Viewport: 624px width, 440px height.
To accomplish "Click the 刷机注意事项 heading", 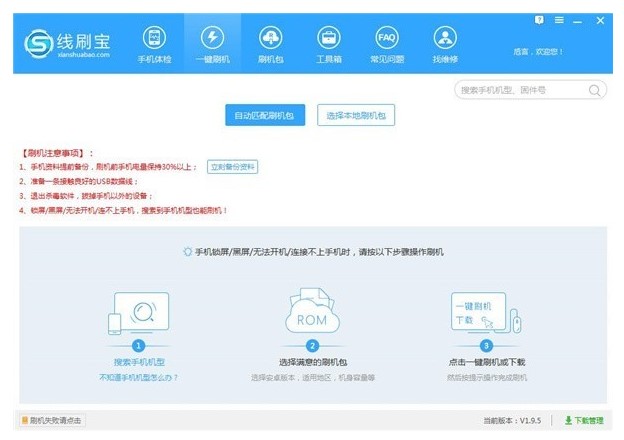I will [x=56, y=153].
